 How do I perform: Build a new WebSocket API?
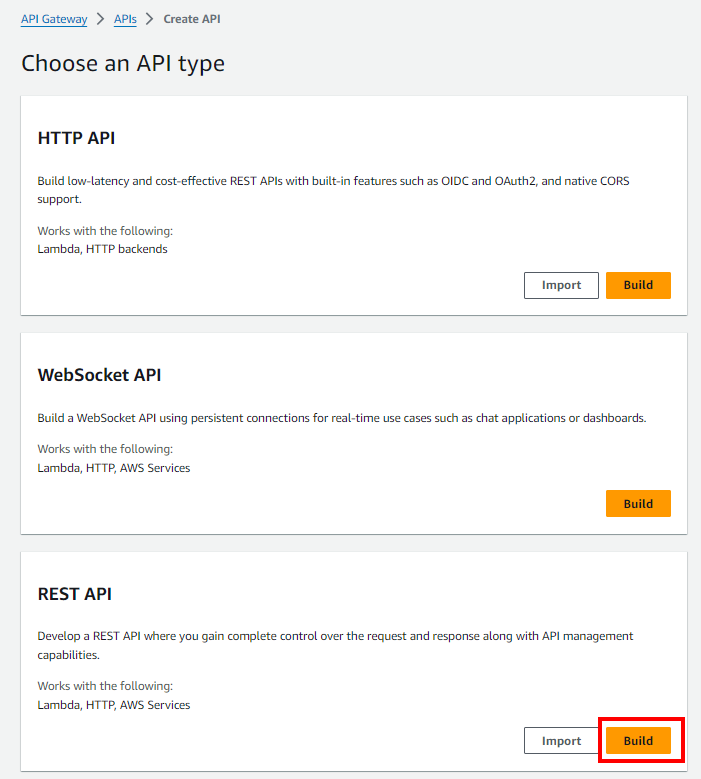tap(638, 504)
